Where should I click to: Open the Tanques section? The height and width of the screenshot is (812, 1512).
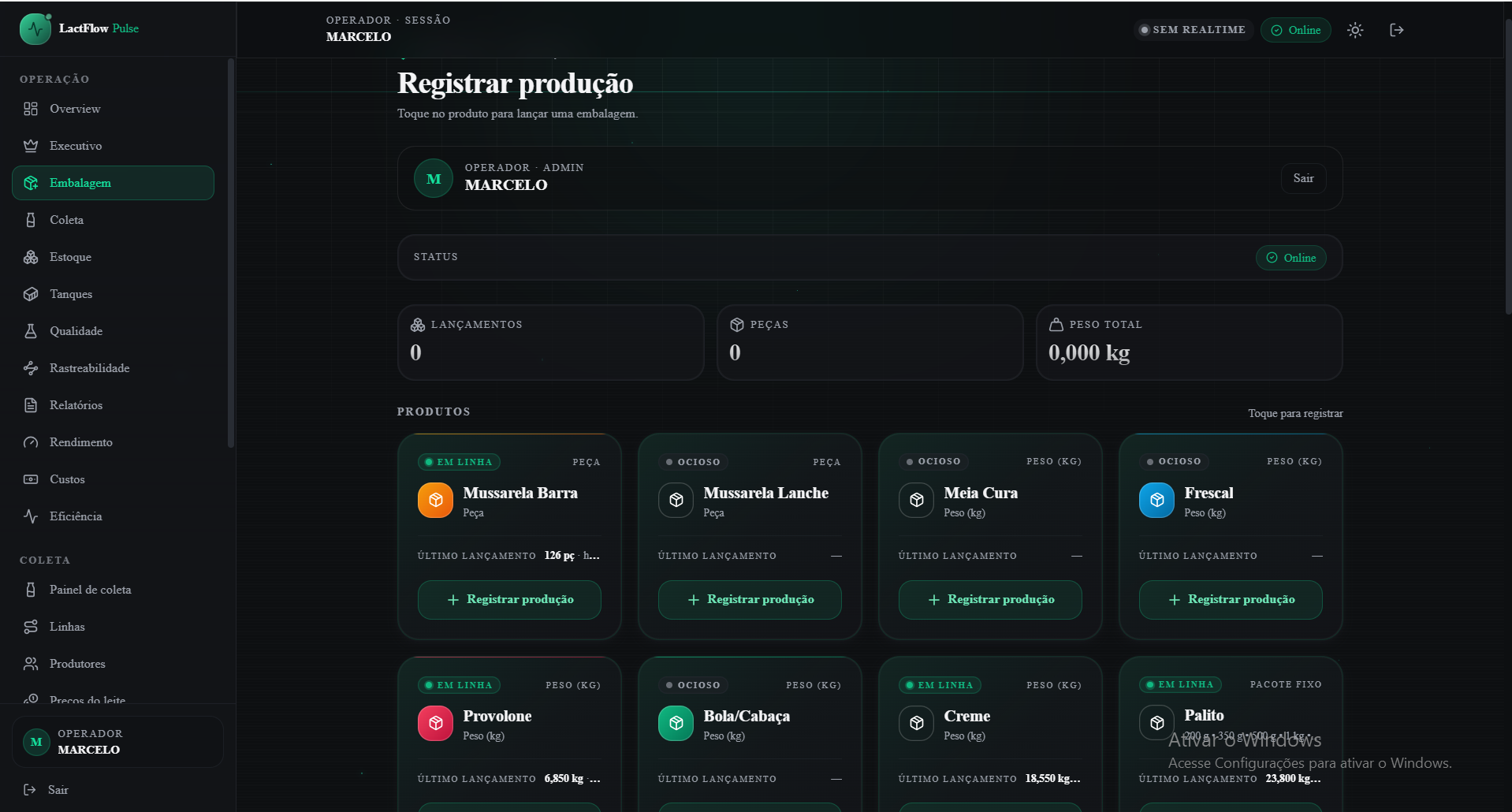[x=113, y=294]
